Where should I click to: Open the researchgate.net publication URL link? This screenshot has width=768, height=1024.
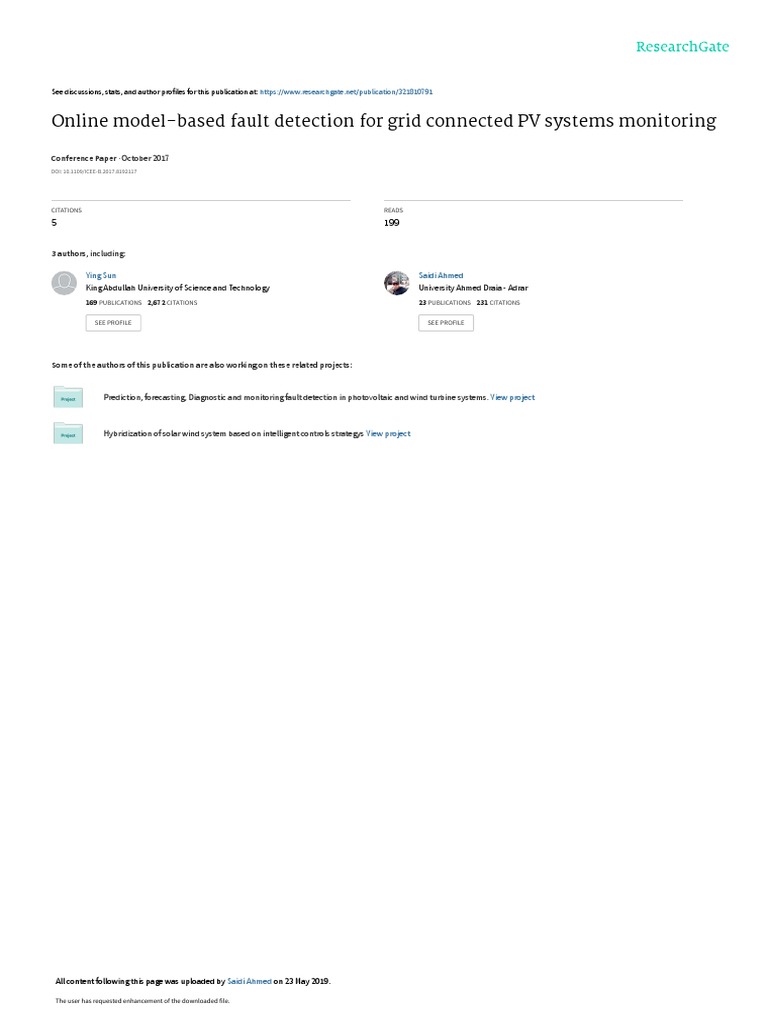(346, 92)
